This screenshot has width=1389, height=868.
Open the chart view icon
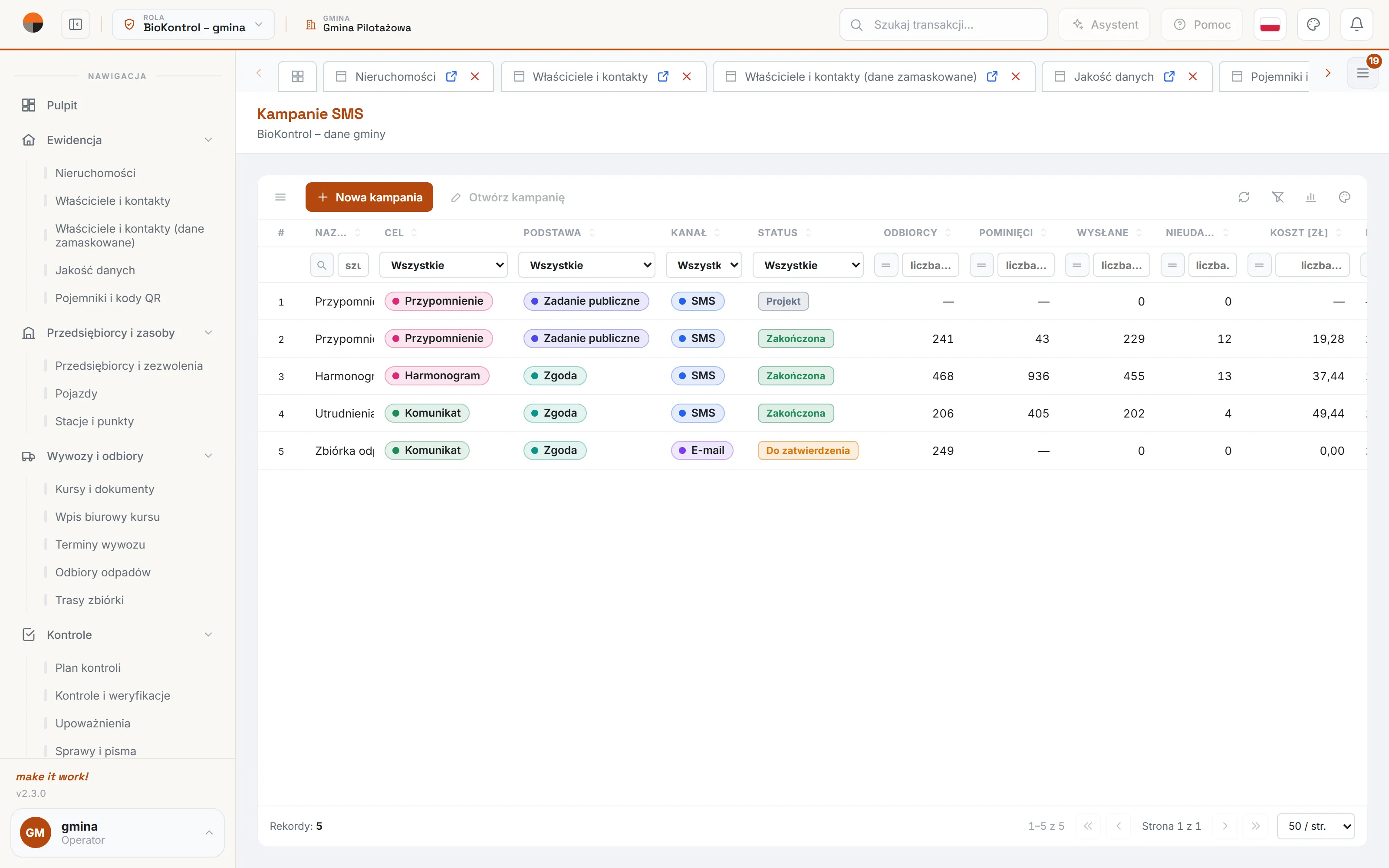(x=1311, y=197)
